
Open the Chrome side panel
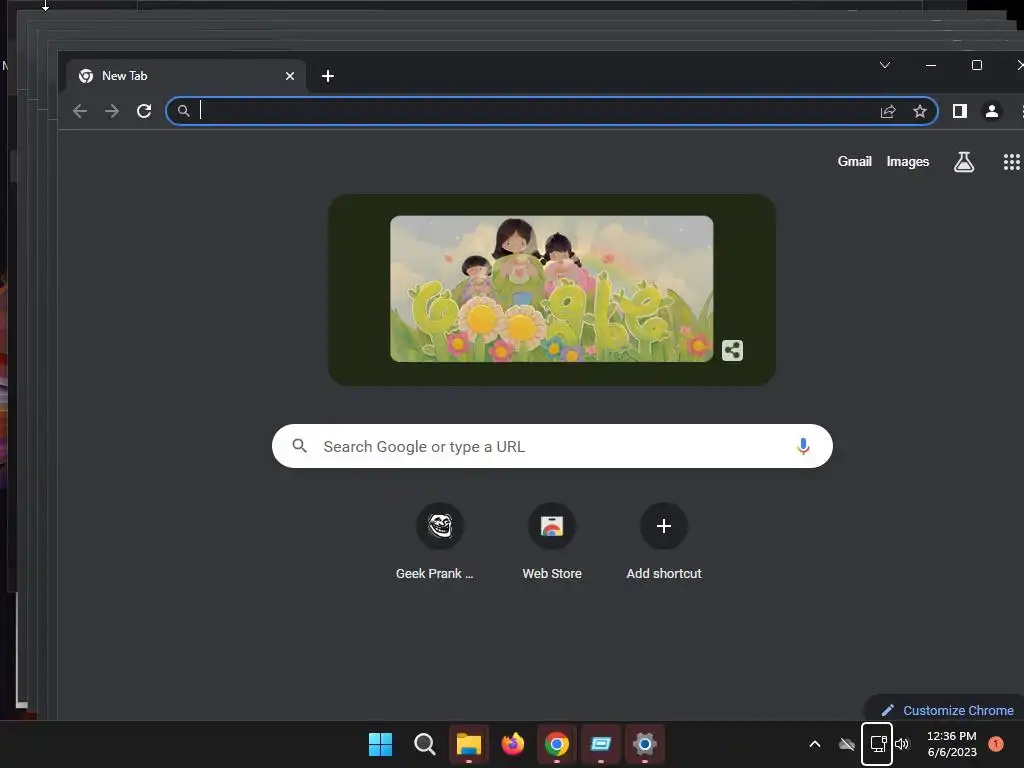click(959, 111)
